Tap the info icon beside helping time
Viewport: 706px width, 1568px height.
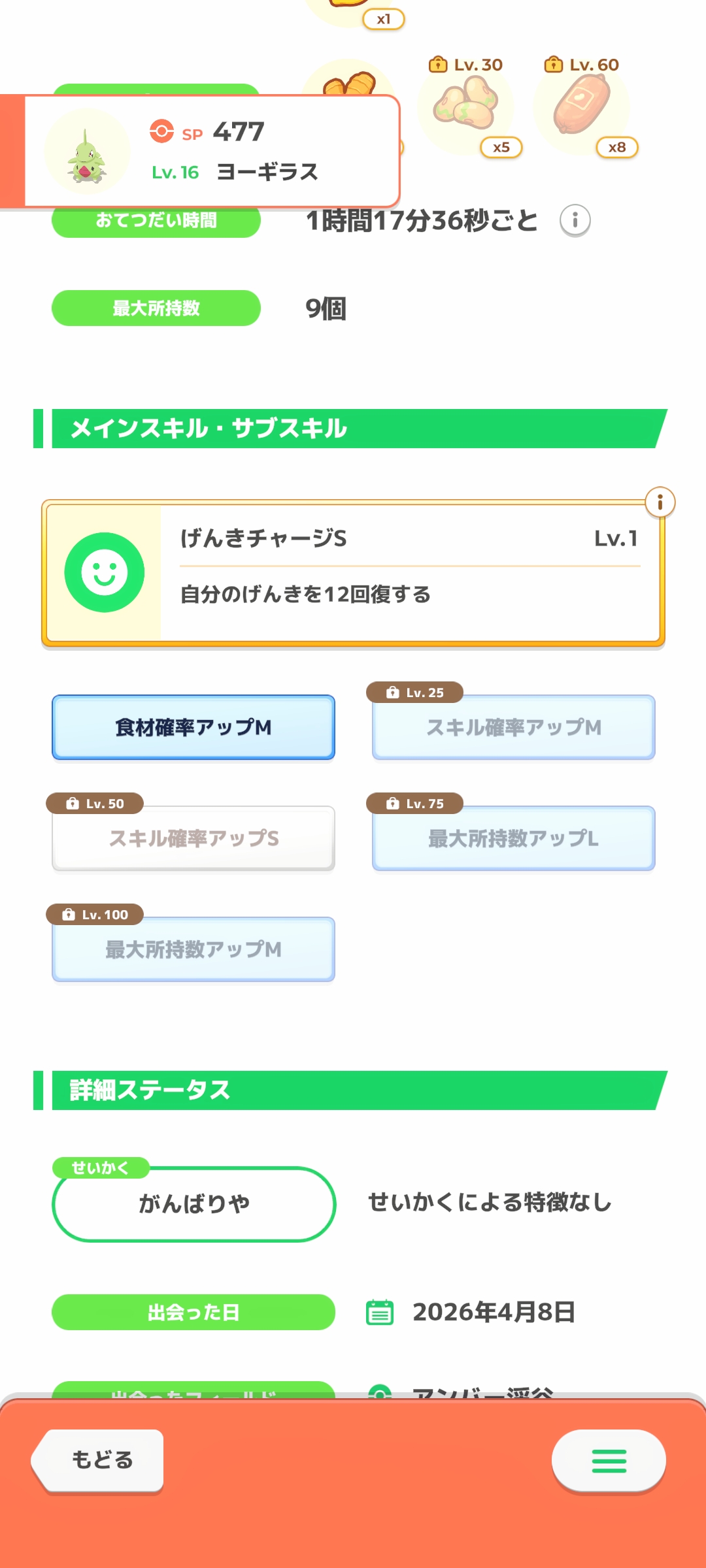click(575, 220)
